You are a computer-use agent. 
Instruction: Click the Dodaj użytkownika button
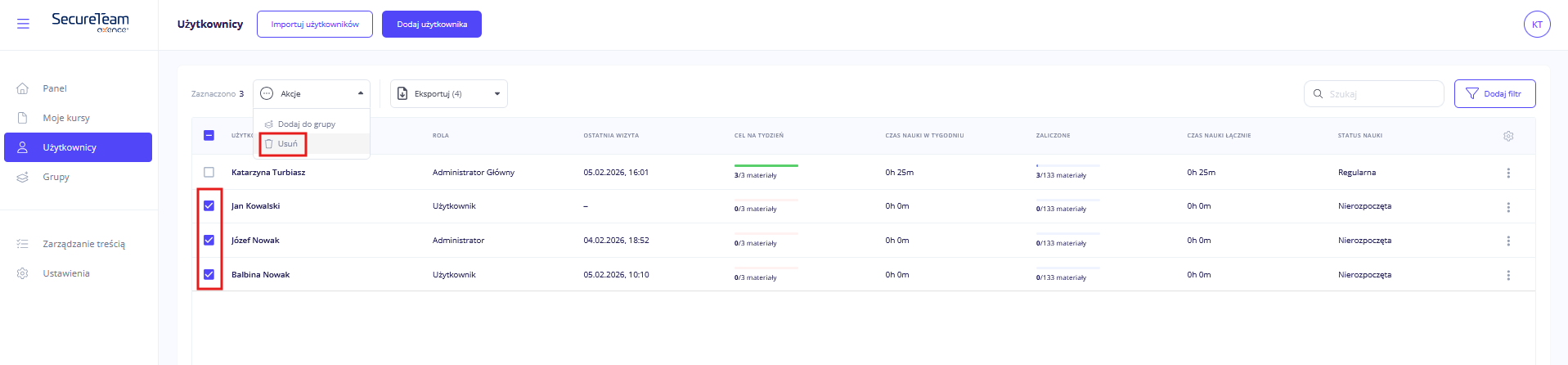[432, 25]
